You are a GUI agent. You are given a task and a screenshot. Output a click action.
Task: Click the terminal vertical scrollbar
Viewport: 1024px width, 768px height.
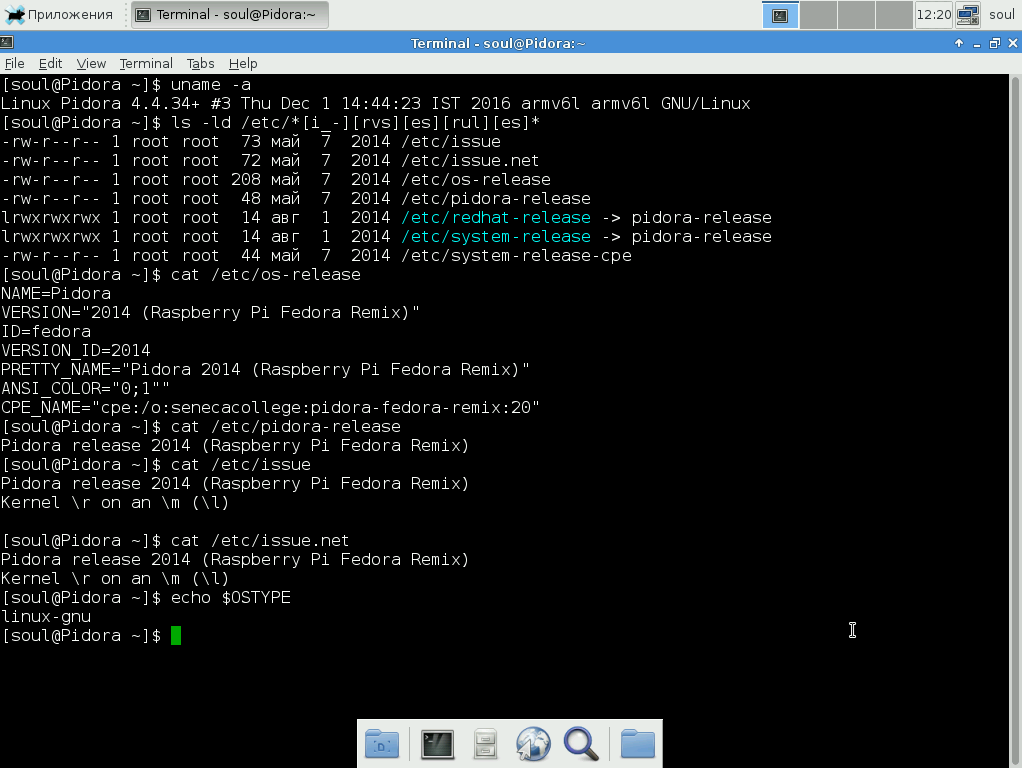[1016, 421]
